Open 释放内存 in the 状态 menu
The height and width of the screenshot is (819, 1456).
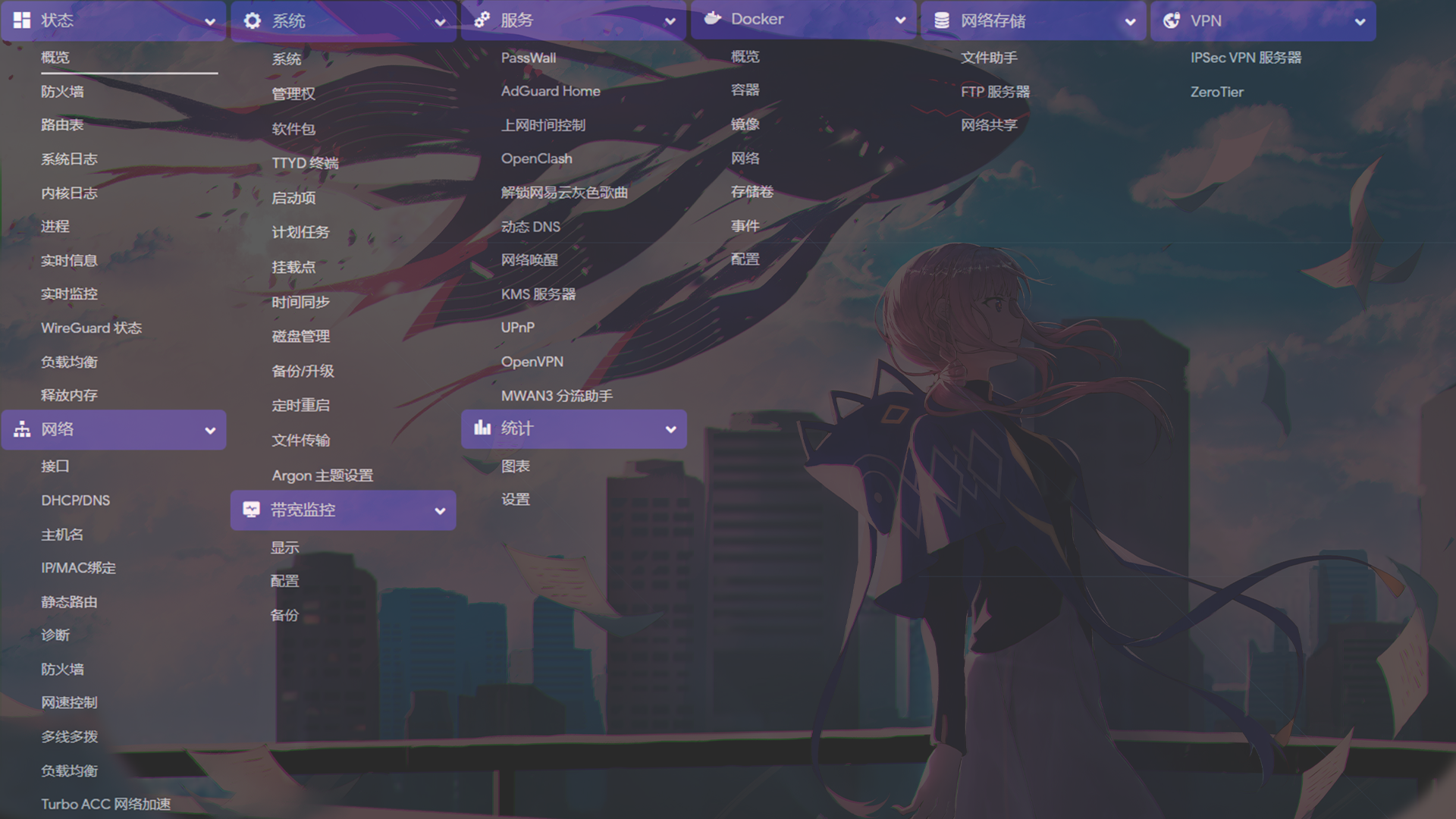(69, 395)
